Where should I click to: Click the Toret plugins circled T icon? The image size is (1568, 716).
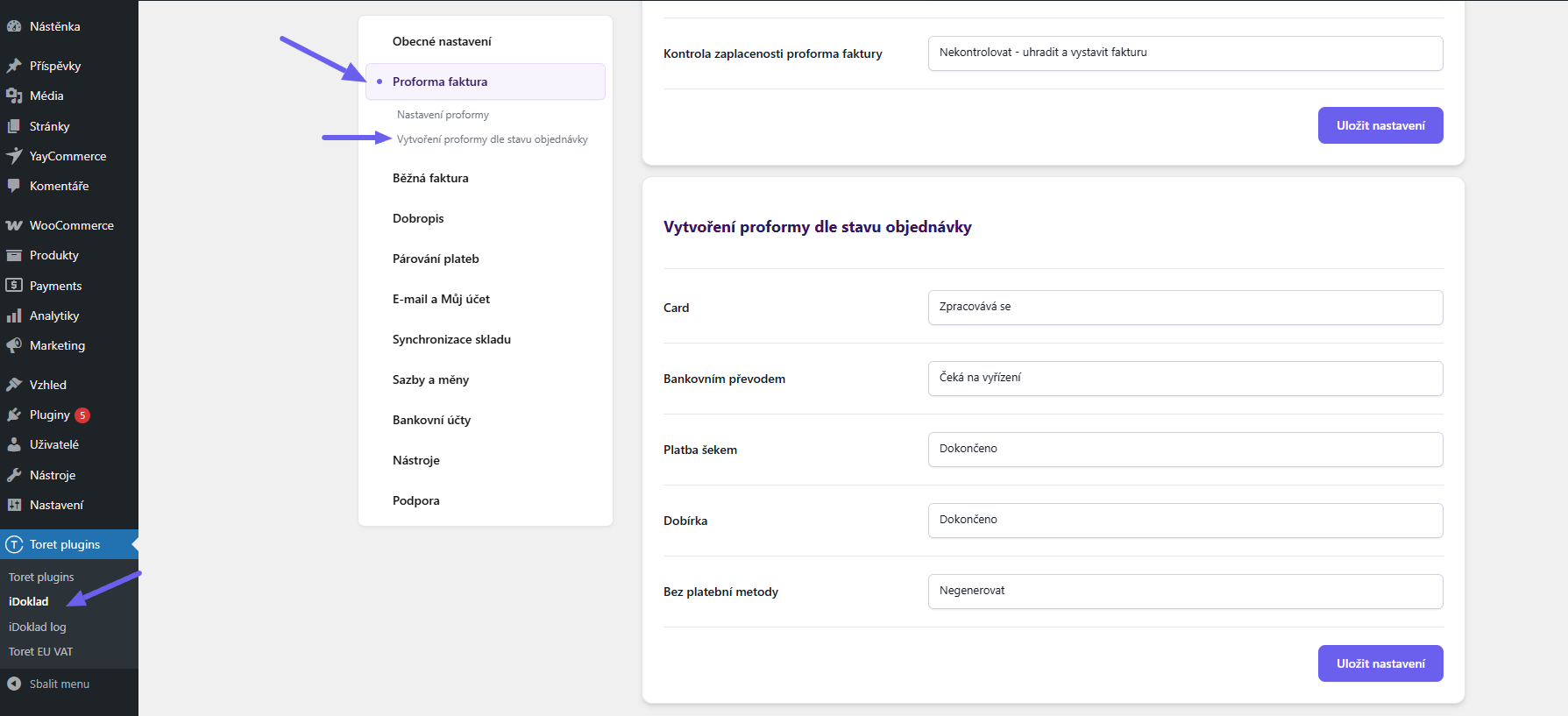[14, 544]
